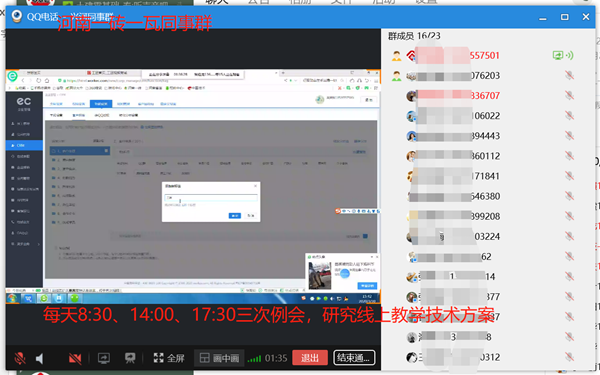Click the speaker volume icon
The height and width of the screenshot is (375, 600).
click(x=39, y=358)
